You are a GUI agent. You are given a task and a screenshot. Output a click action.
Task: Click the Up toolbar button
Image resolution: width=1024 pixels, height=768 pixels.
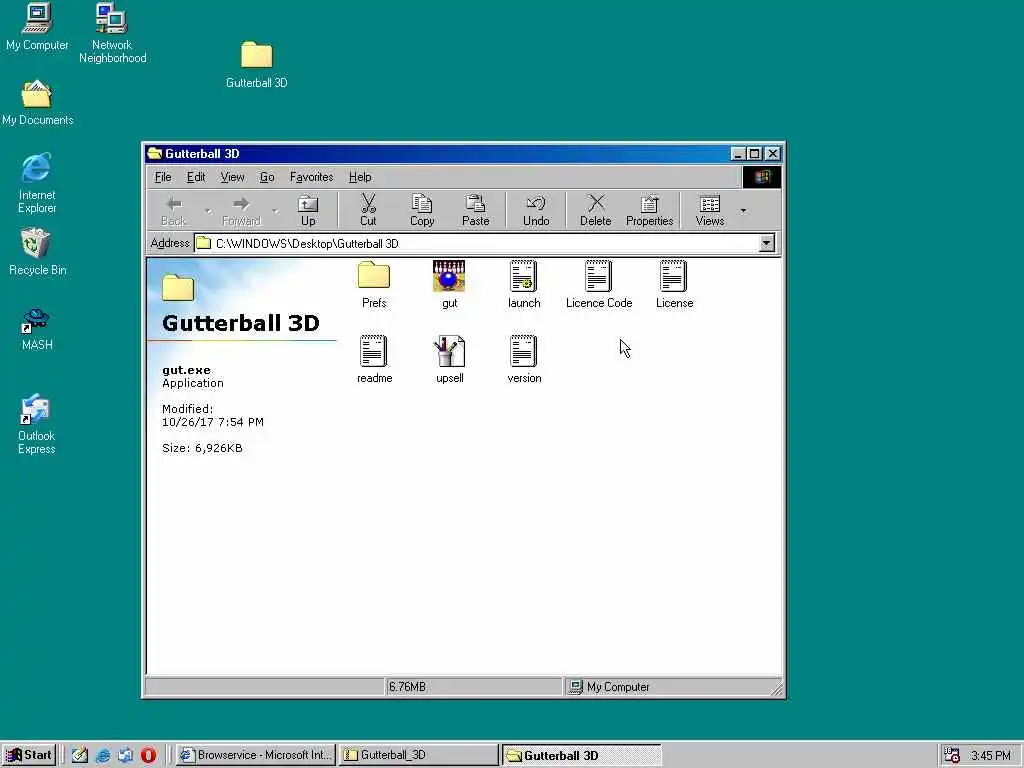point(308,210)
